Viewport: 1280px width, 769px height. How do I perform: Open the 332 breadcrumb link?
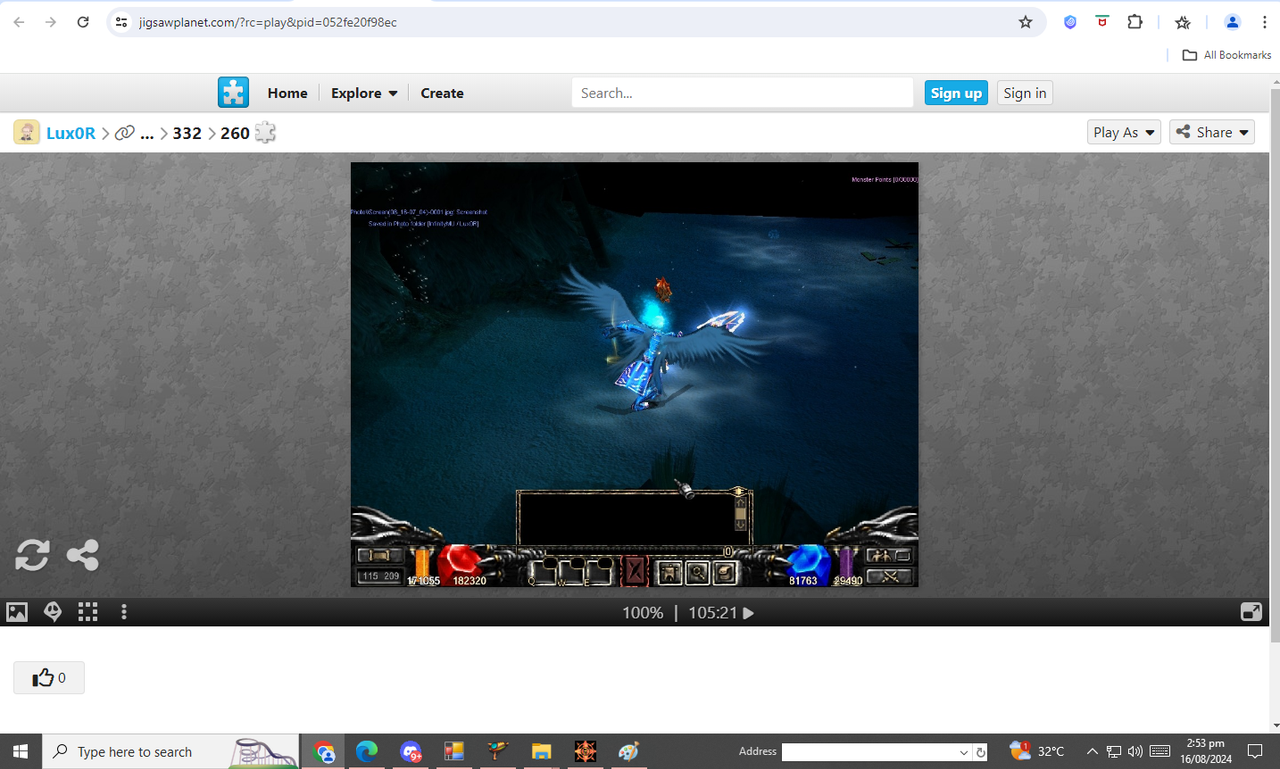click(x=187, y=132)
